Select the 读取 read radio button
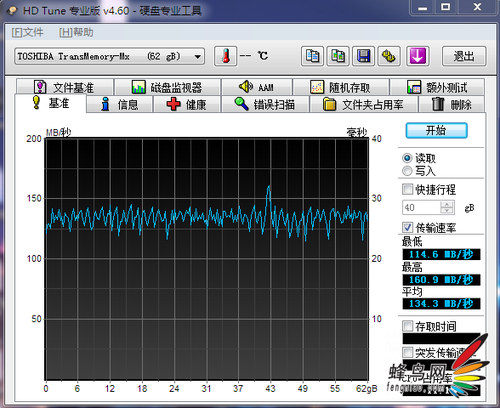Image resolution: width=500 pixels, height=408 pixels. pos(407,158)
